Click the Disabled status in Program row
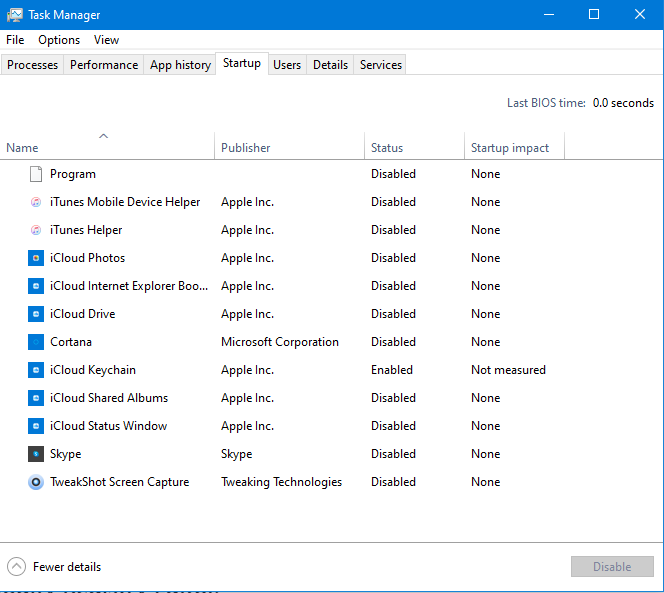This screenshot has height=593, width=664. 393,174
